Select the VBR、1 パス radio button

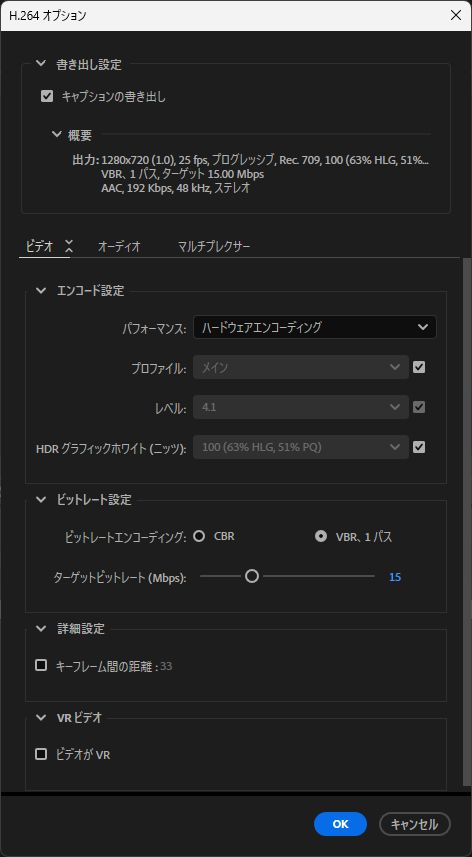pos(321,536)
